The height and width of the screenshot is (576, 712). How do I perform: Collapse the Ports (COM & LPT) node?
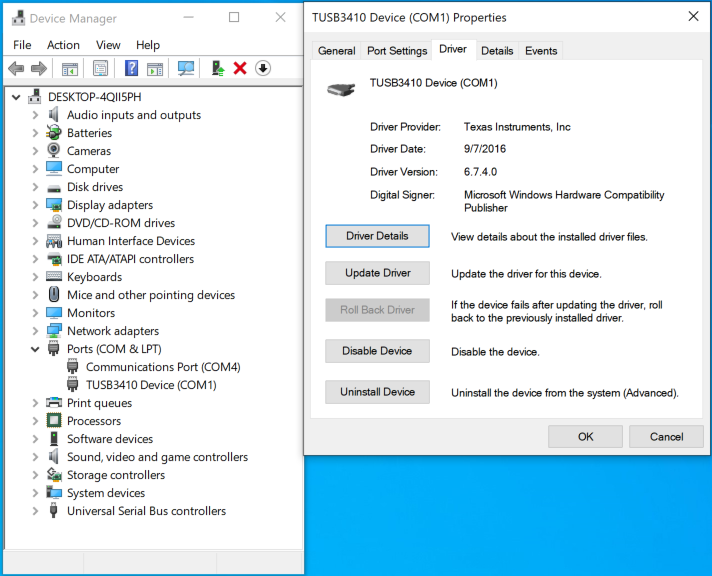tap(35, 349)
